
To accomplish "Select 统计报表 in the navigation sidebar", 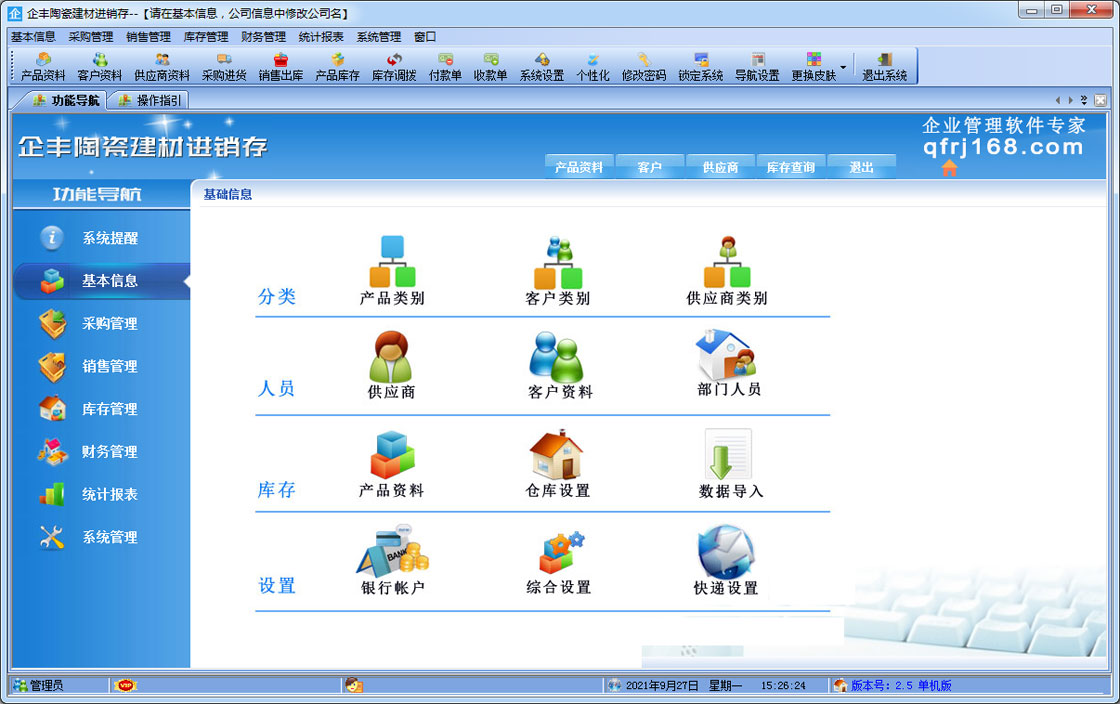I will tap(109, 494).
